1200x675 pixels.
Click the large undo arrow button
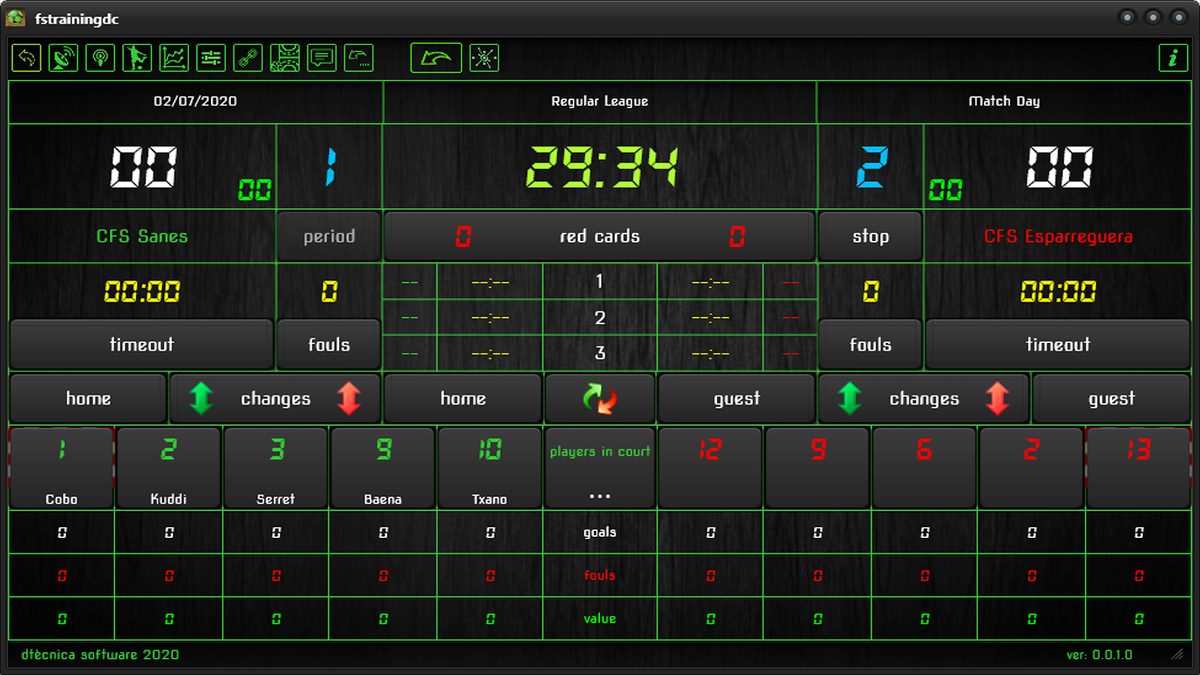click(x=435, y=57)
